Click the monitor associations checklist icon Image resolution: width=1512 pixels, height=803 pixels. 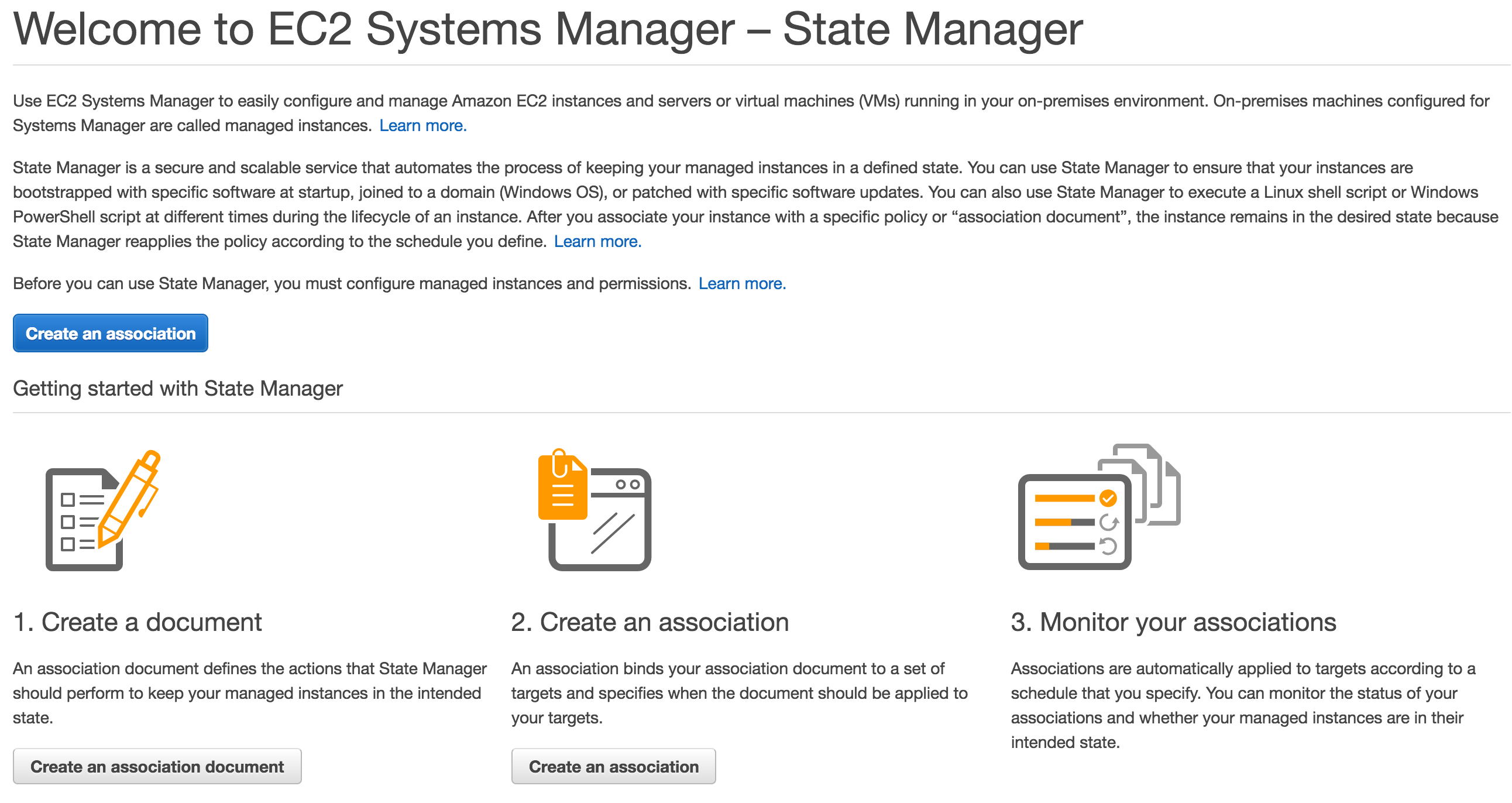[x=1074, y=522]
